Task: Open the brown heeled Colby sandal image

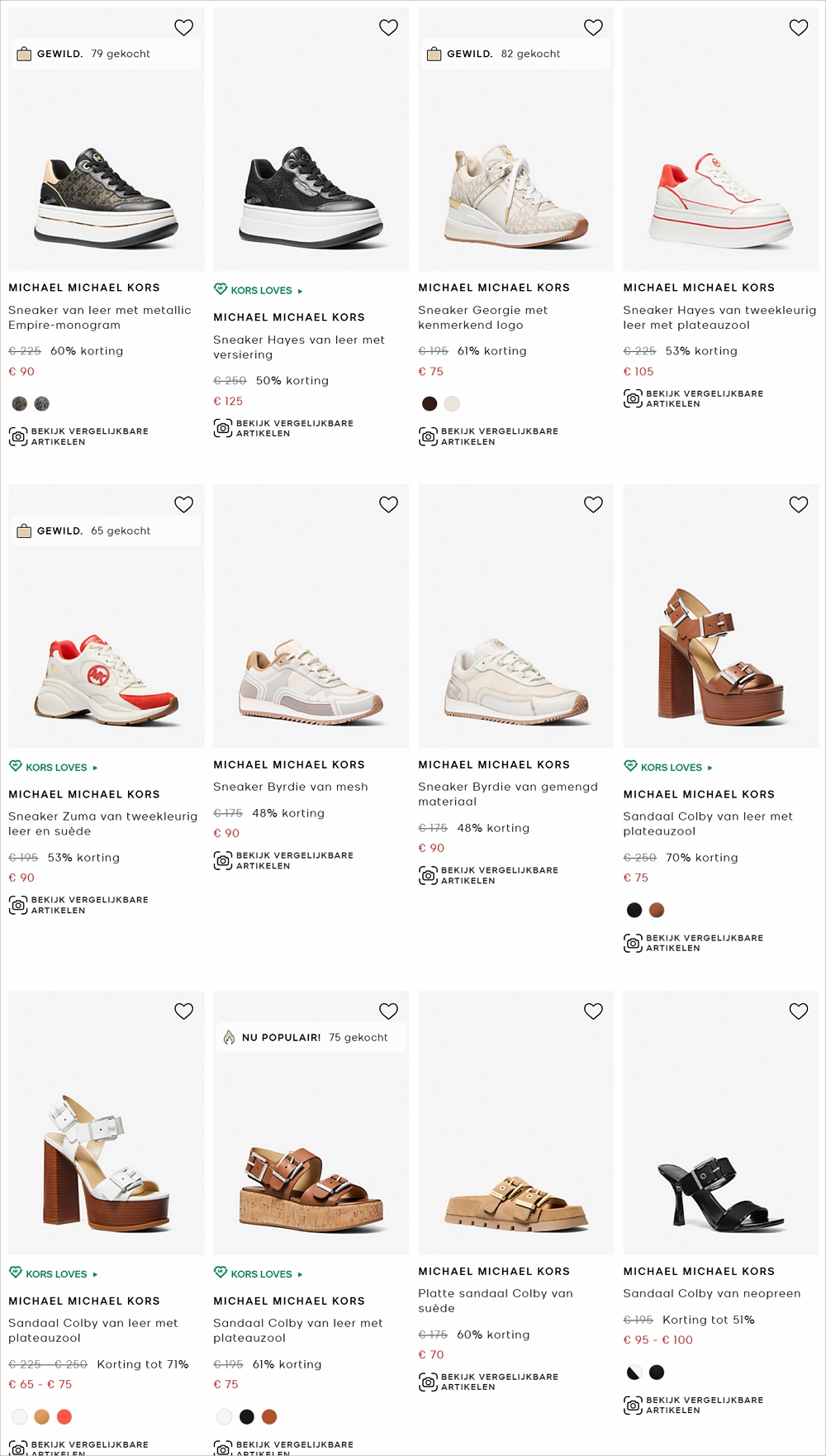Action: point(720,653)
